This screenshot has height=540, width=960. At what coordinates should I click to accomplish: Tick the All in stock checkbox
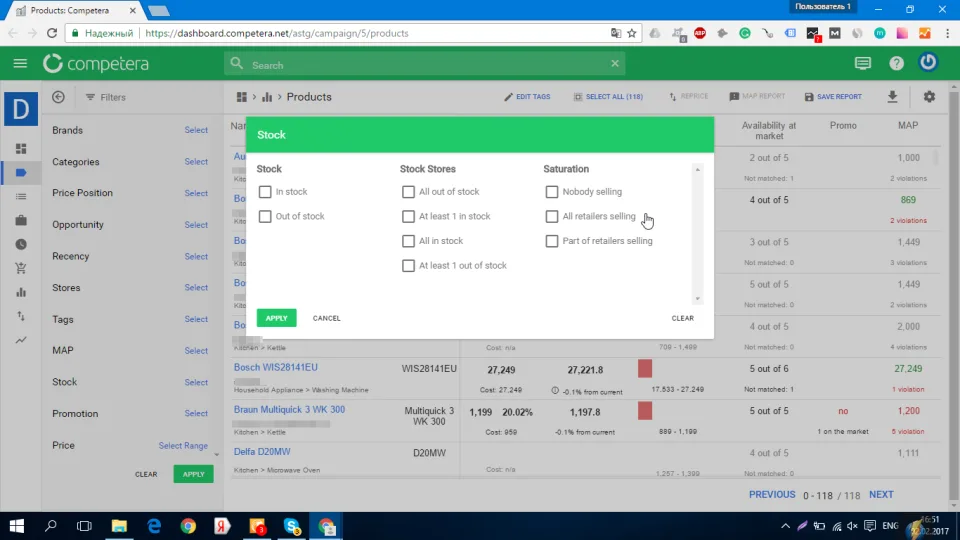pos(408,241)
